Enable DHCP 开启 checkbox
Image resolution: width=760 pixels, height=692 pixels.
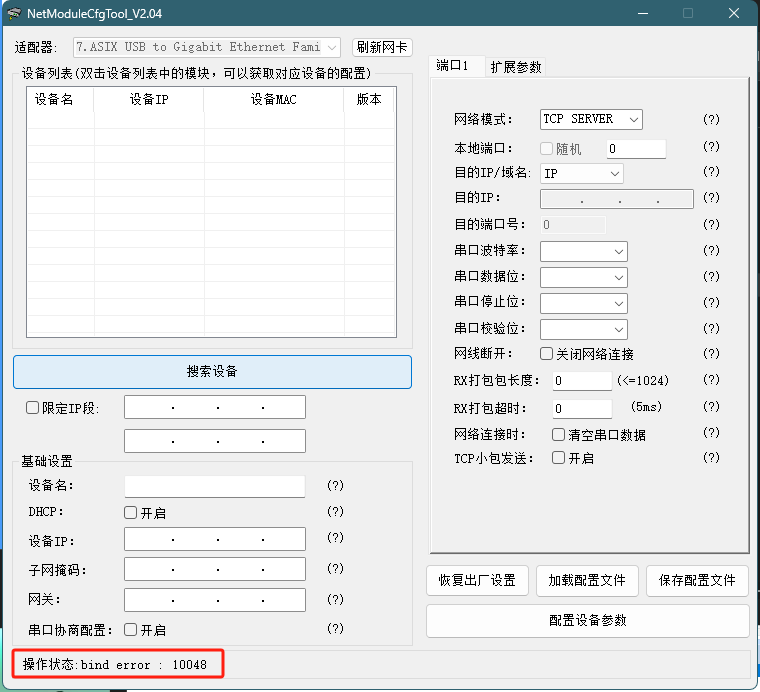[130, 513]
